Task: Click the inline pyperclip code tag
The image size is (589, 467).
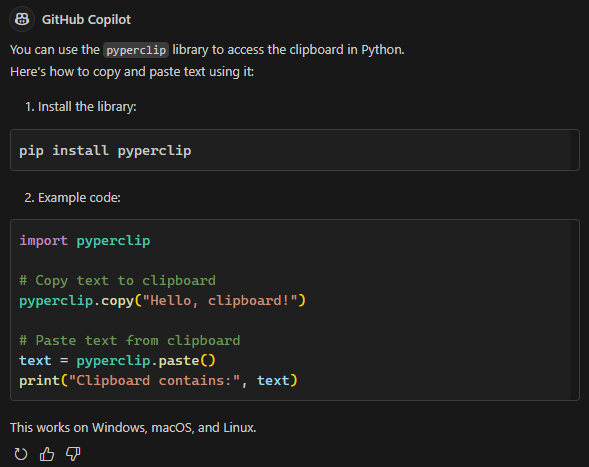Action: (x=136, y=50)
